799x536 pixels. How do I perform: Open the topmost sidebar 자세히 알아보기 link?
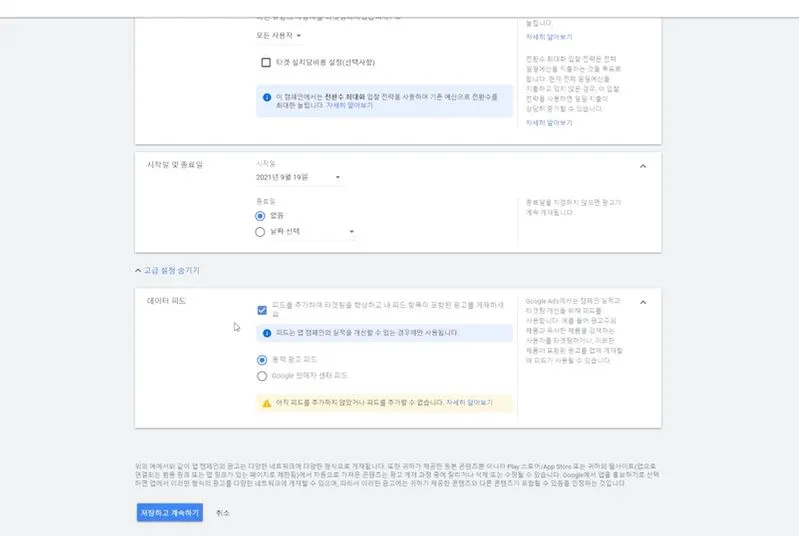coord(549,37)
